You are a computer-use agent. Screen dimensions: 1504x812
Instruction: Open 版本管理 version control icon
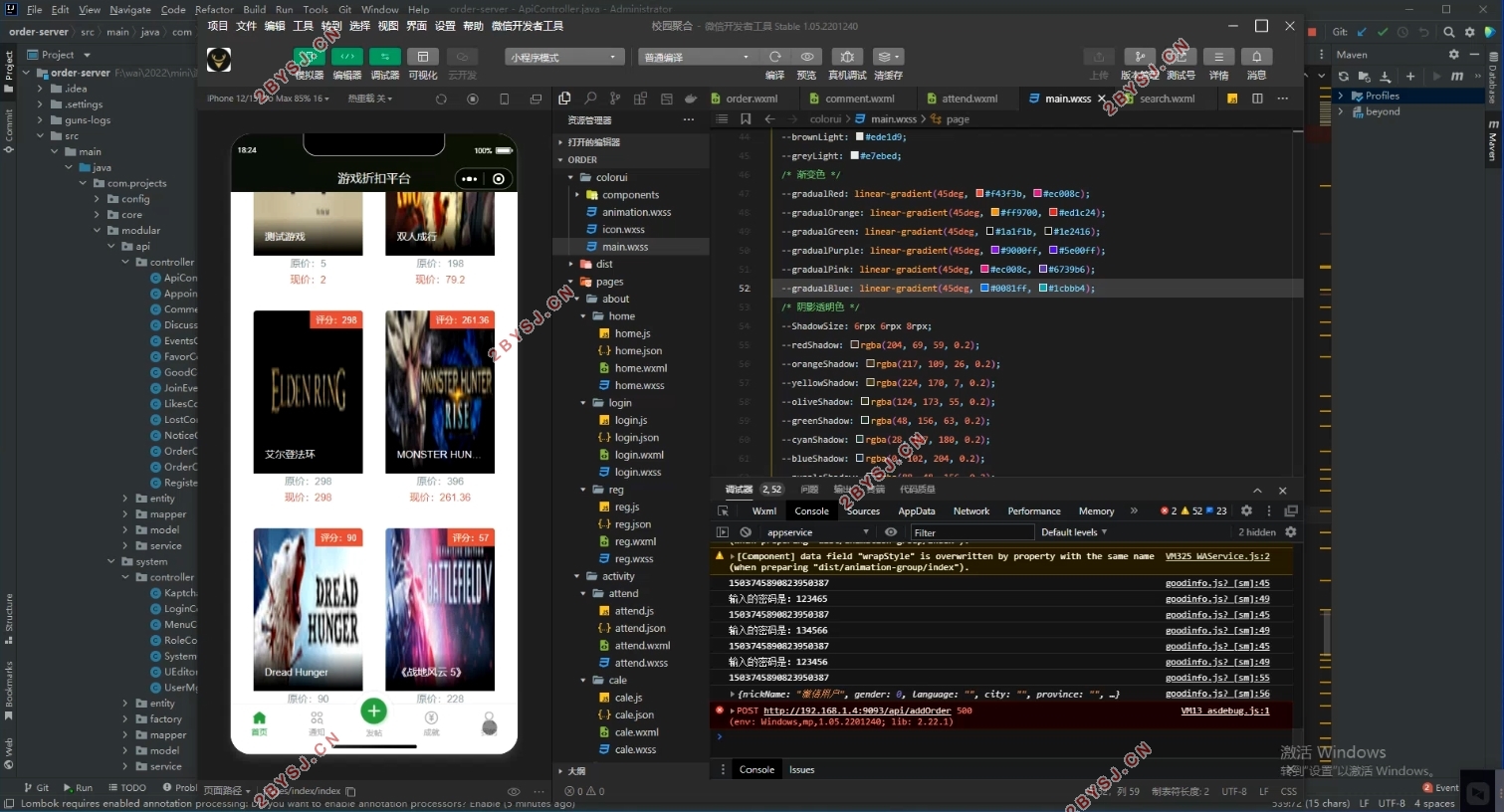pos(1140,57)
